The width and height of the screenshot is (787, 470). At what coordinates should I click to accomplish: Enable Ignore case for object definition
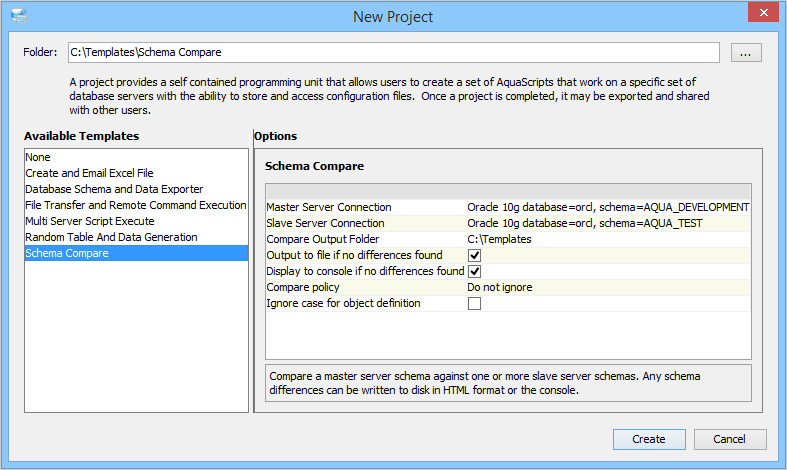point(475,303)
